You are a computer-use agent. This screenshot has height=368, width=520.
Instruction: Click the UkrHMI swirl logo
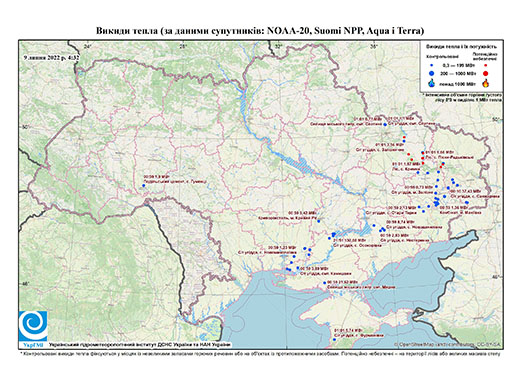(33, 327)
